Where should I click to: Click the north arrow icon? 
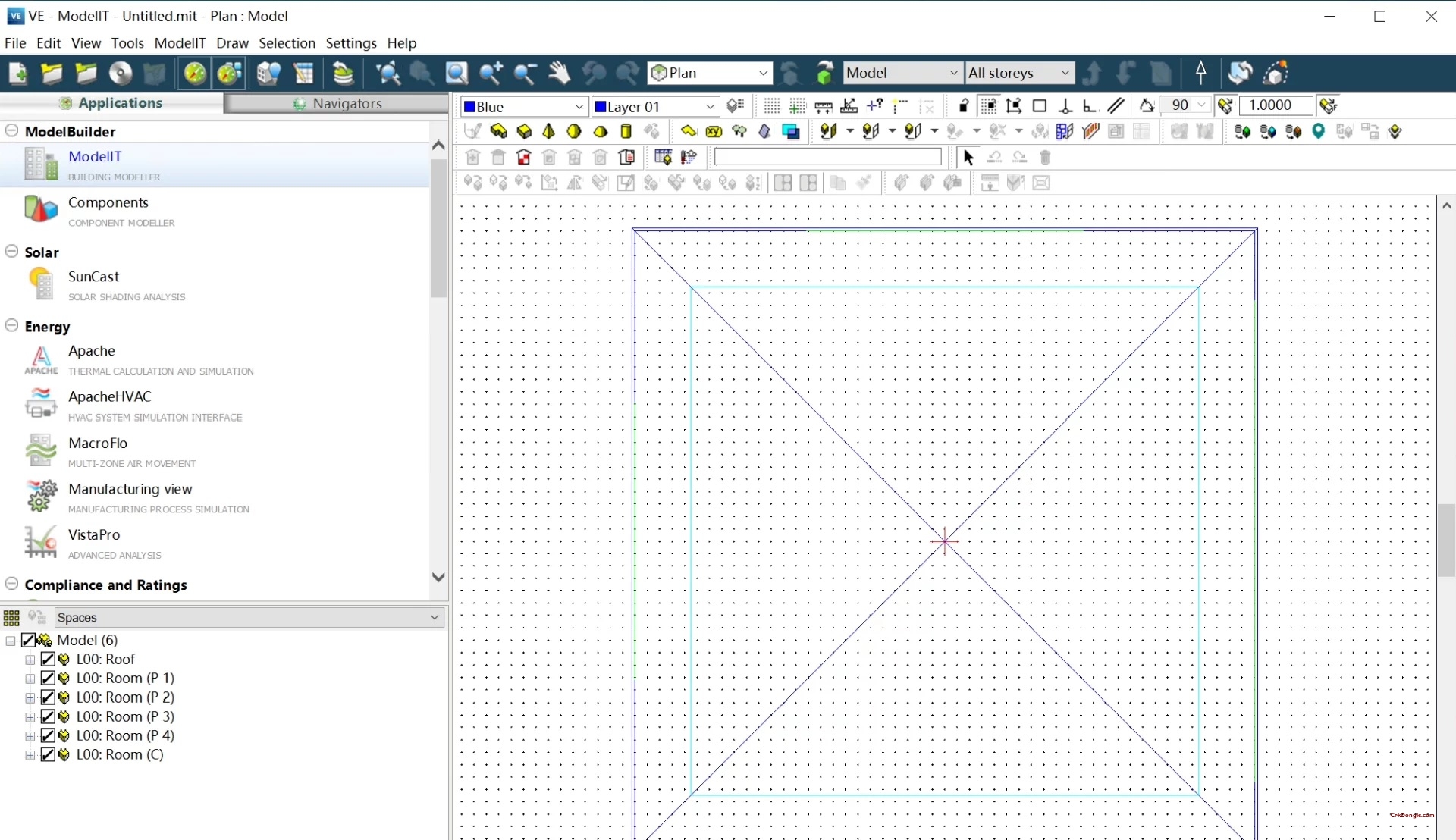[1200, 73]
